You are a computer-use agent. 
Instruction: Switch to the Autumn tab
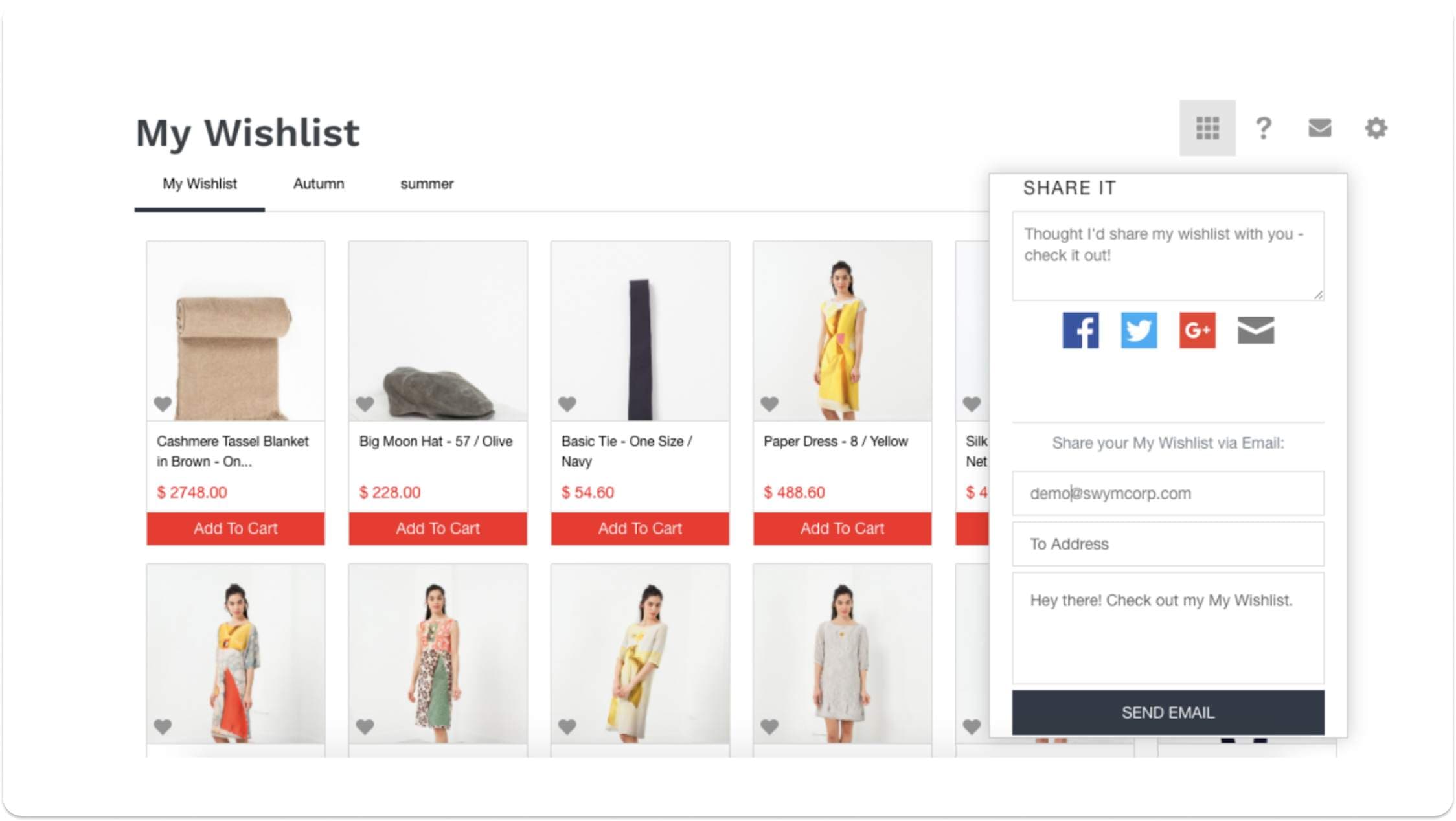tap(318, 184)
